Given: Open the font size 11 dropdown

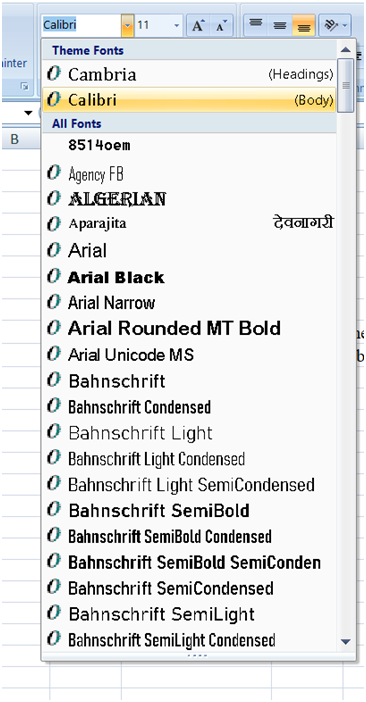Looking at the screenshot, I should 159,25.
